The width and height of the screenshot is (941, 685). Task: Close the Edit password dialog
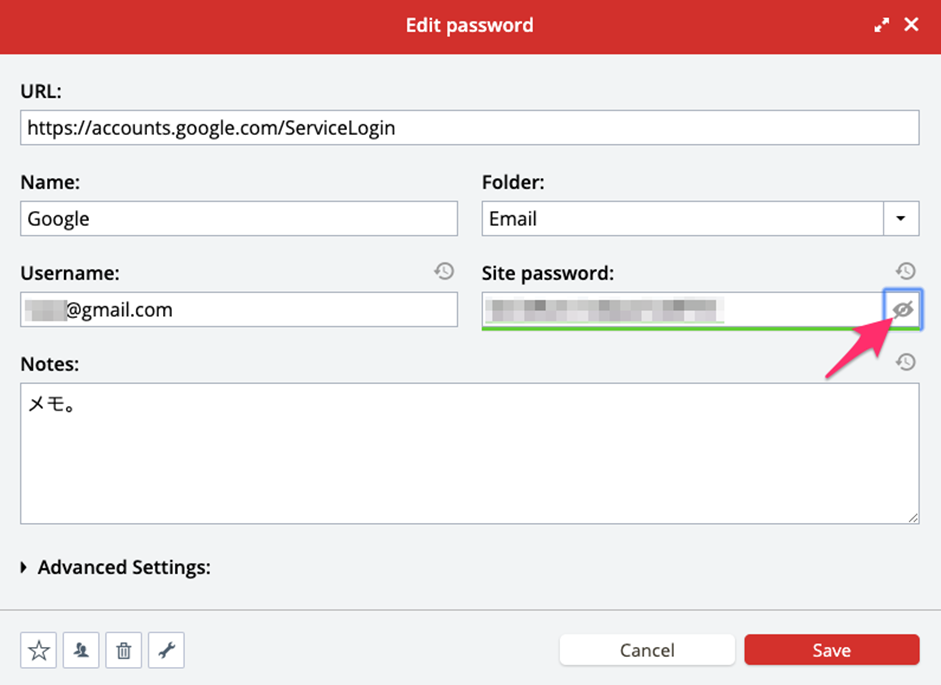tap(911, 25)
